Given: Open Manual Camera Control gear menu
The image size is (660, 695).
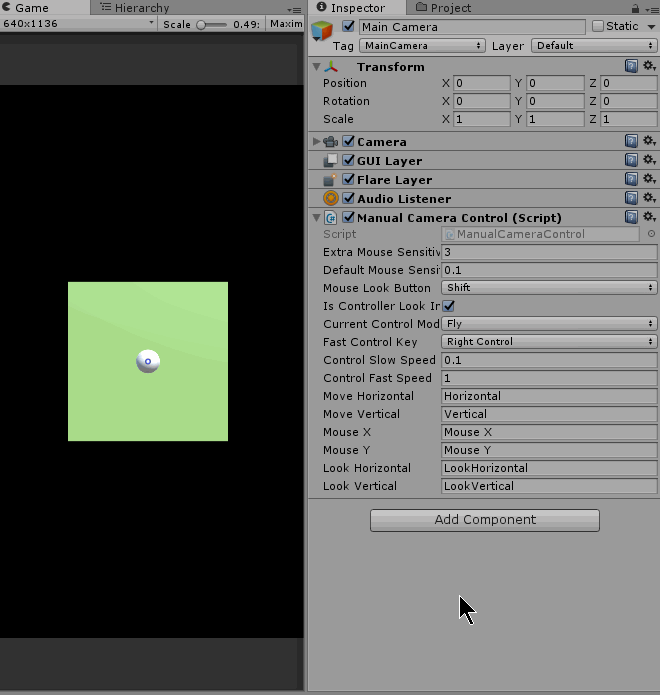Looking at the screenshot, I should coord(649,217).
